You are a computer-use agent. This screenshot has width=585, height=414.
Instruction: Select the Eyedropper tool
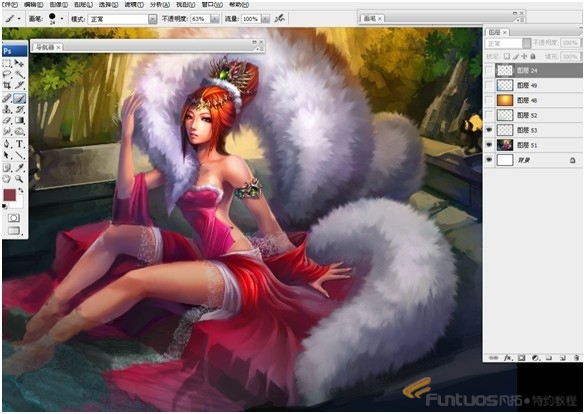point(19,167)
